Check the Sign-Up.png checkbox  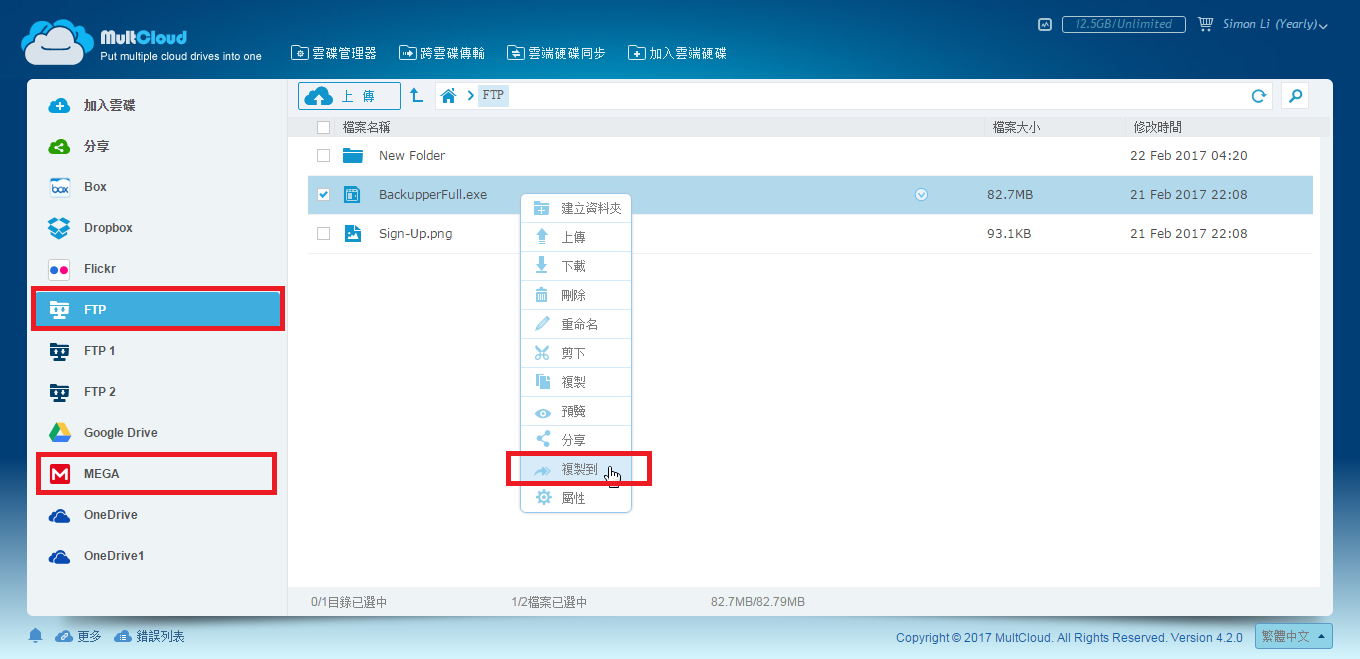point(323,234)
